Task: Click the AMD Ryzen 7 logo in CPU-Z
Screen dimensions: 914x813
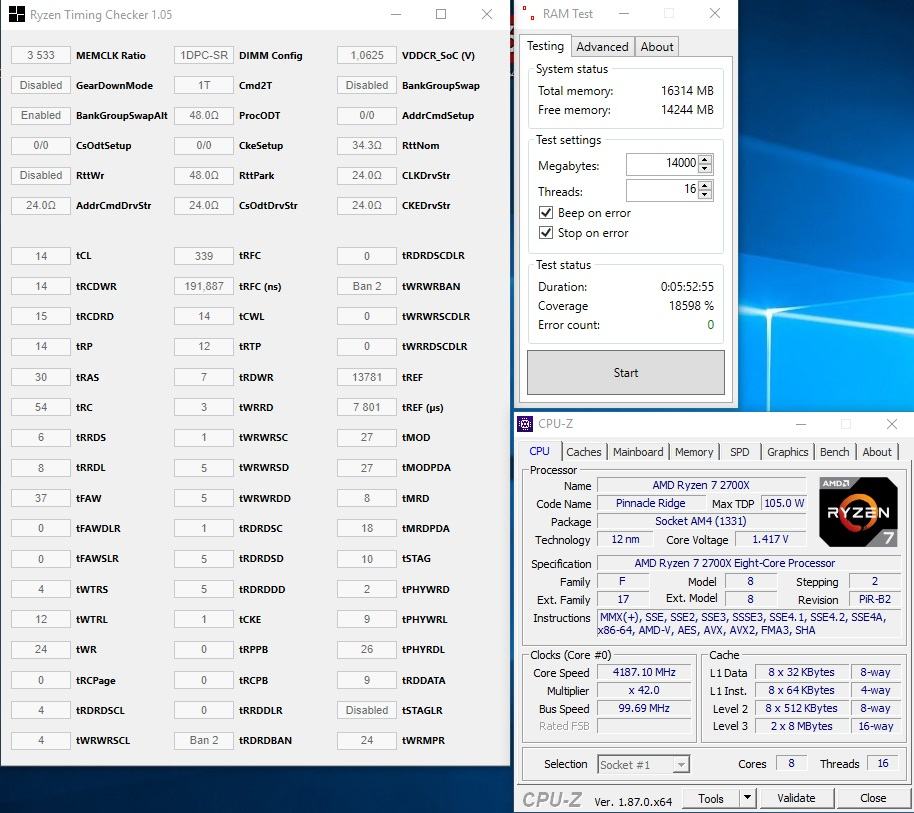Action: click(x=857, y=512)
